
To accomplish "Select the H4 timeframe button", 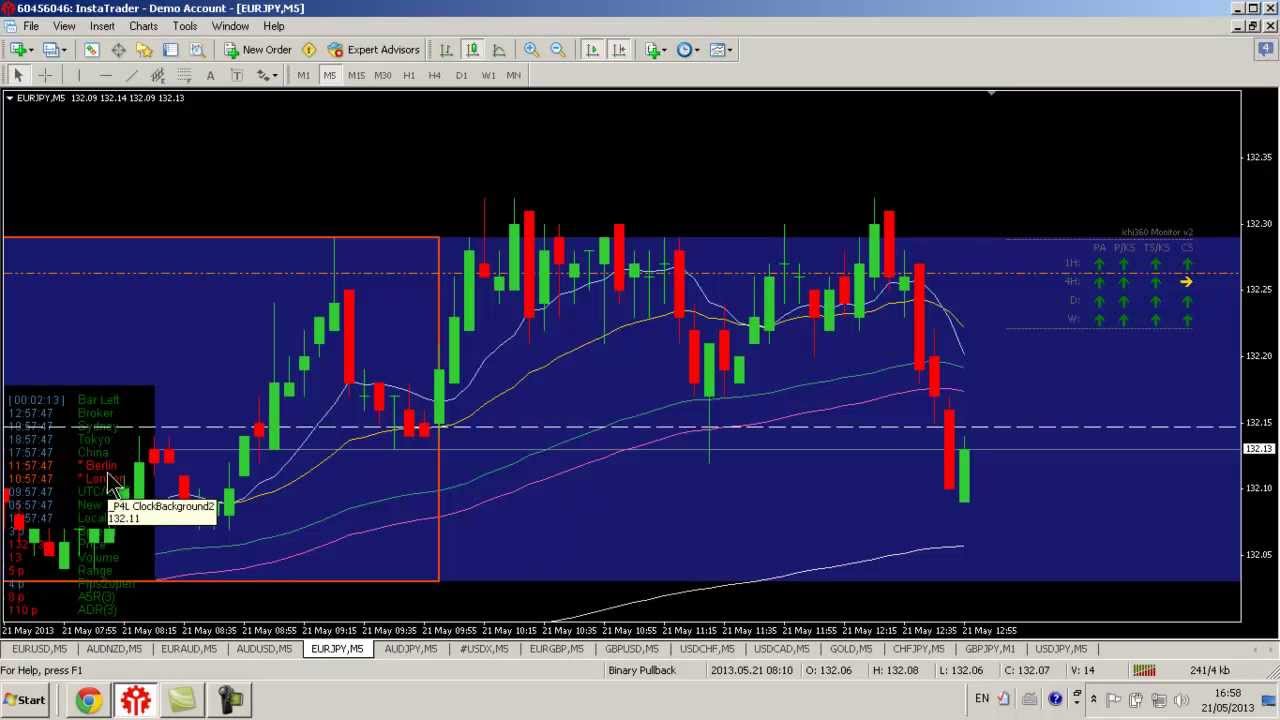I will click(435, 75).
